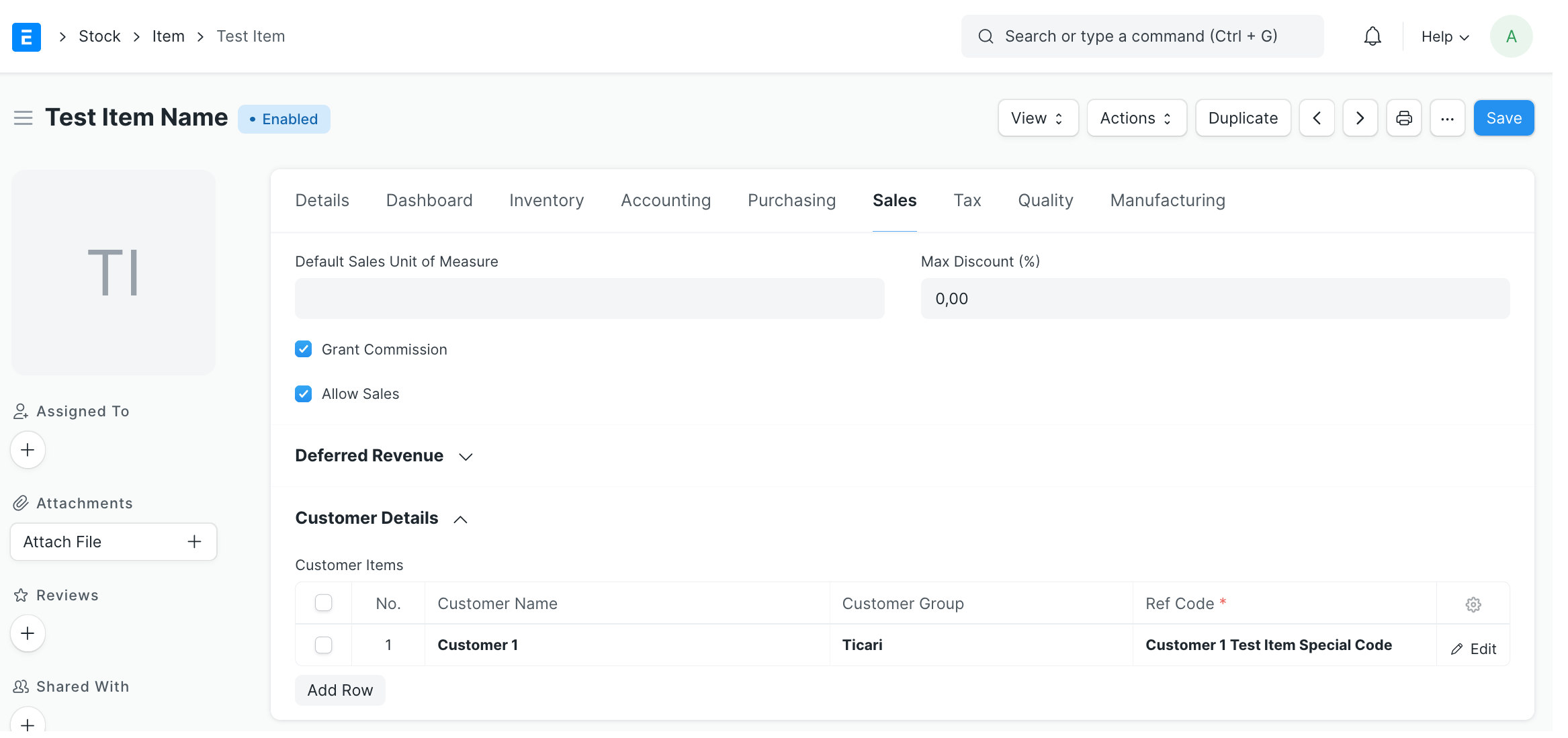Go to previous record arrow
The height and width of the screenshot is (738, 1568).
(1317, 118)
